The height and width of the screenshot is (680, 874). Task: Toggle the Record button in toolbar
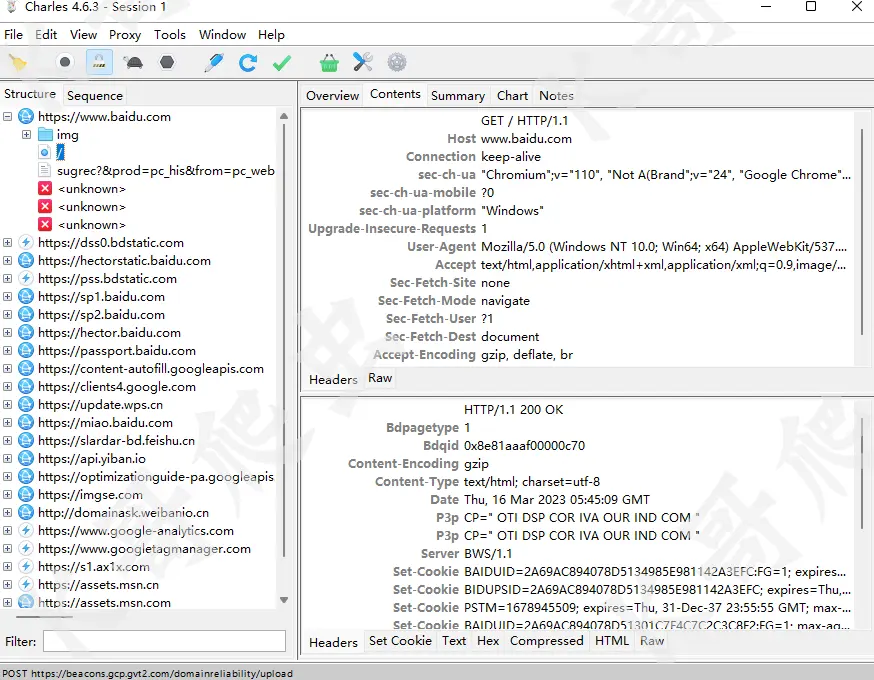(x=65, y=62)
